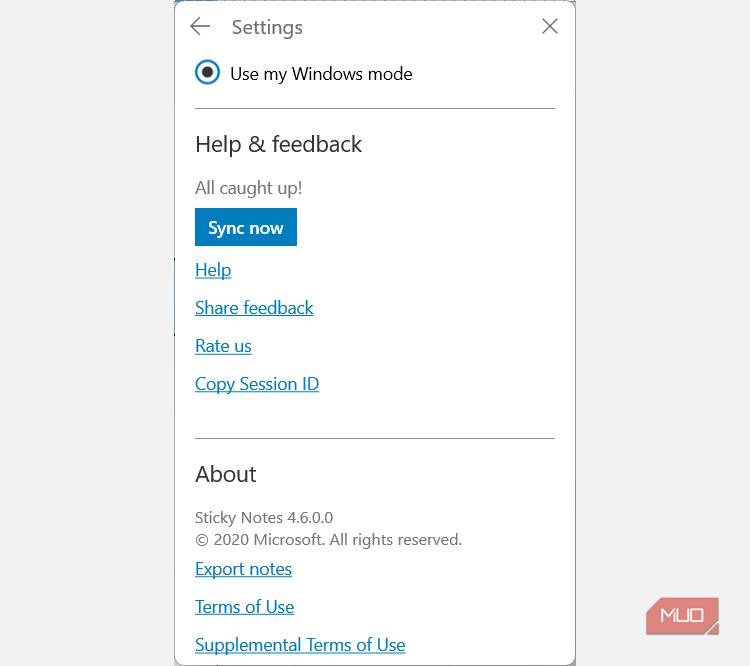Viewport: 750px width, 666px height.
Task: Close the Settings panel with the X
Action: [x=549, y=27]
